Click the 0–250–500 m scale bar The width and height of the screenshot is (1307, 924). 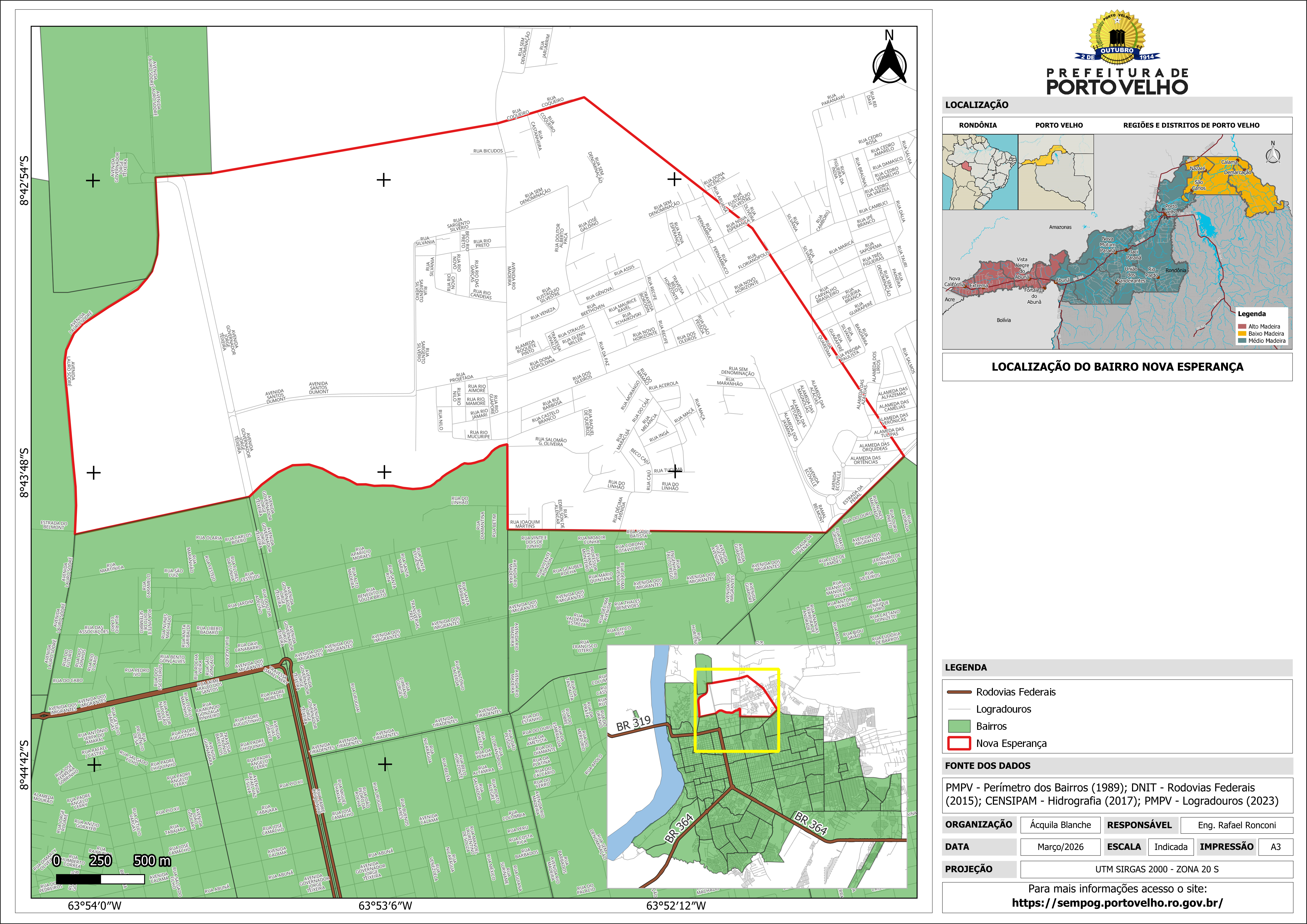(100, 879)
